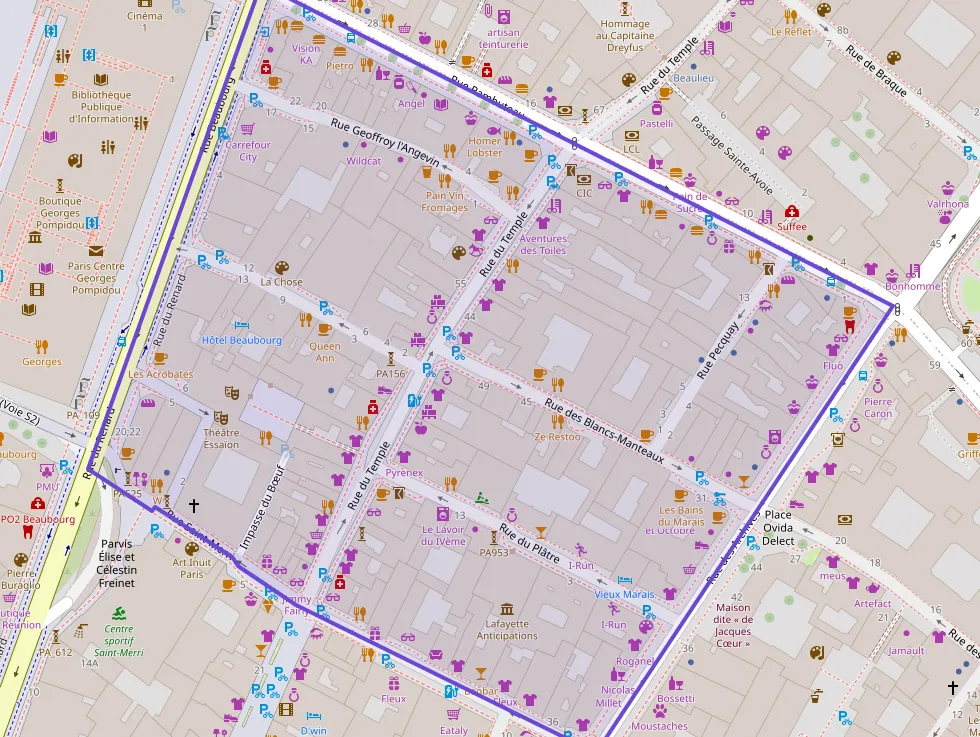Click the Centre sportif Saint-Merri swimming icon
Viewport: 980px width, 737px height.
click(x=120, y=613)
